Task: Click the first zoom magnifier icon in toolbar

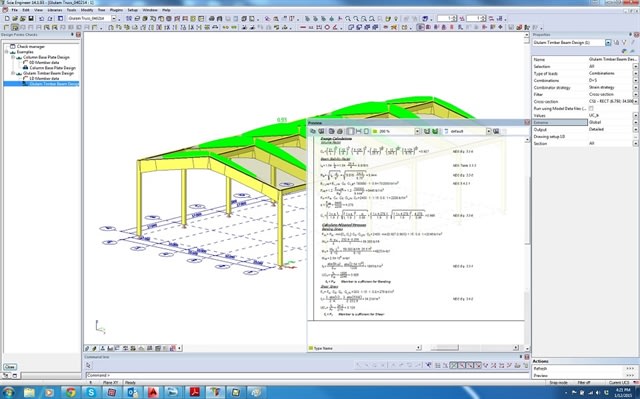Action: click(348, 19)
